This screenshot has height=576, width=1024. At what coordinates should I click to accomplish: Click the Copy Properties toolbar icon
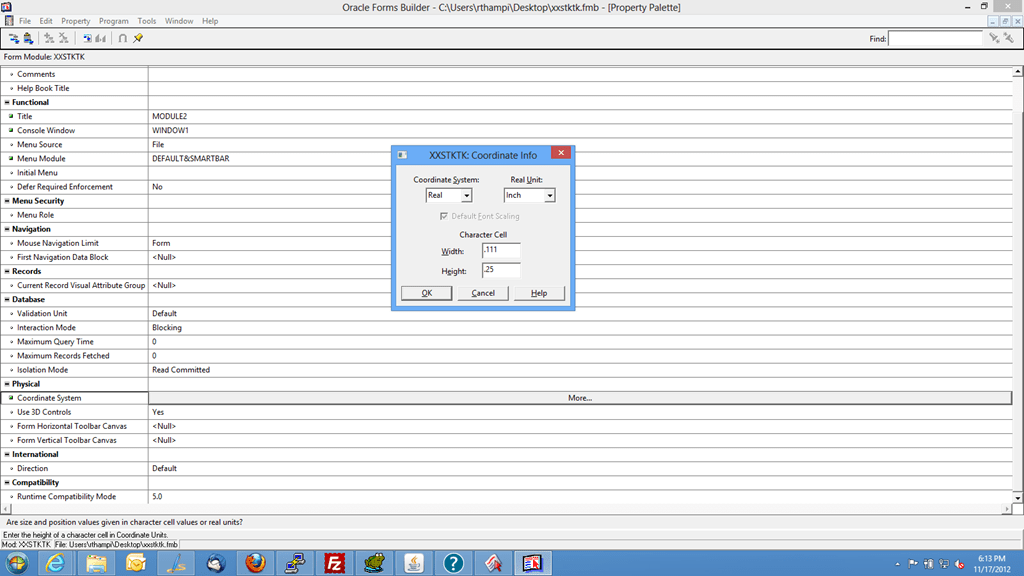pyautogui.click(x=14, y=39)
